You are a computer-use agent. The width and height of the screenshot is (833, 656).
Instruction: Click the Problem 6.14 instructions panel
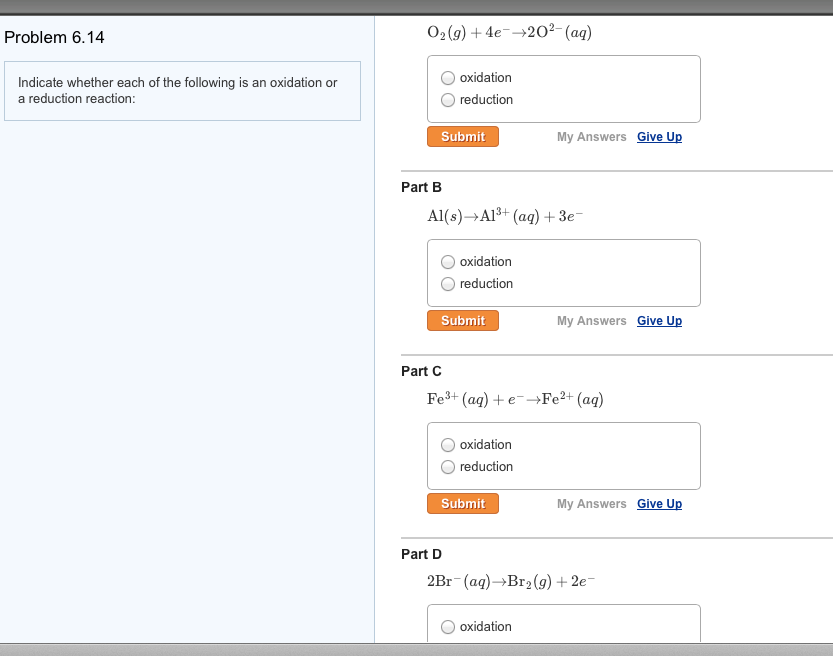point(183,91)
